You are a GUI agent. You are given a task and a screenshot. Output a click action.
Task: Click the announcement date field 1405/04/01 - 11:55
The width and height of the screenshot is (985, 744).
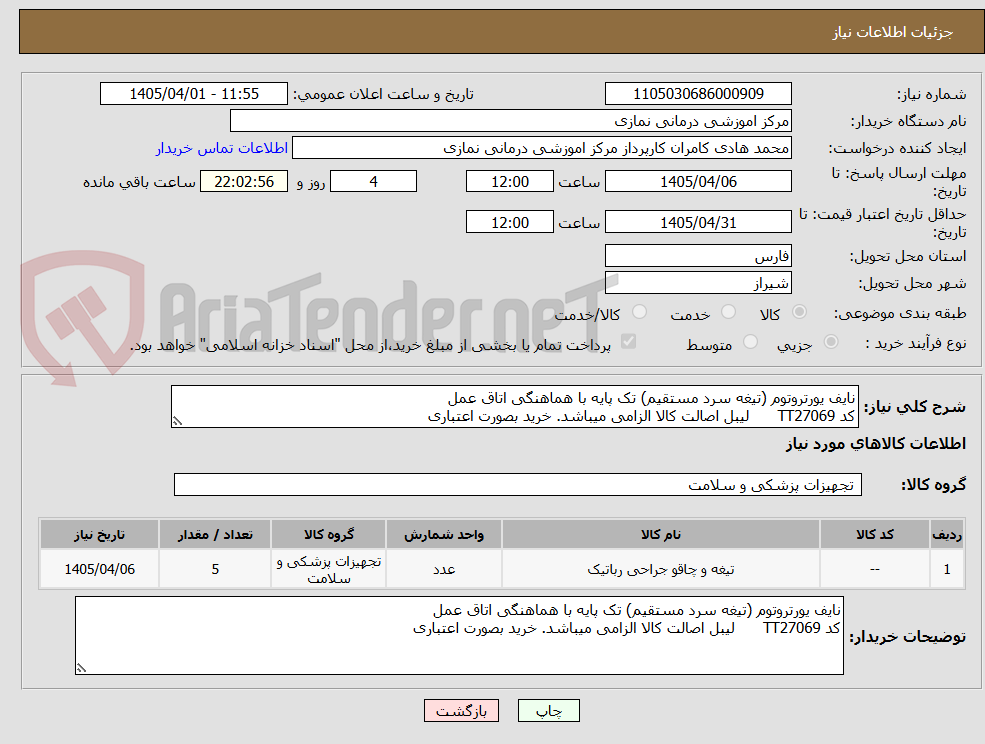pyautogui.click(x=193, y=94)
